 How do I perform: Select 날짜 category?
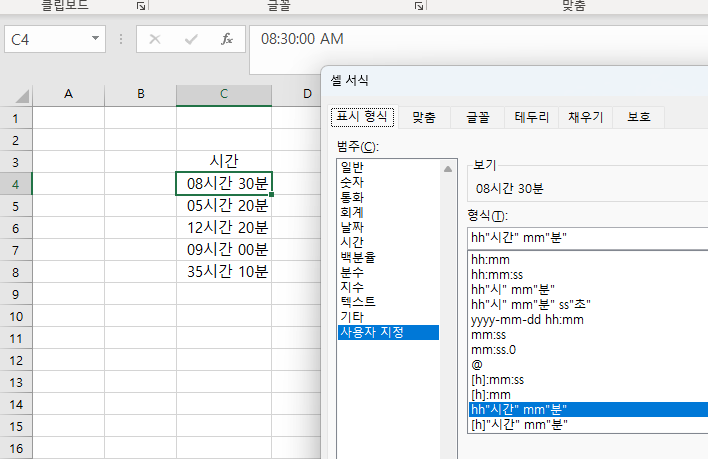(388, 227)
